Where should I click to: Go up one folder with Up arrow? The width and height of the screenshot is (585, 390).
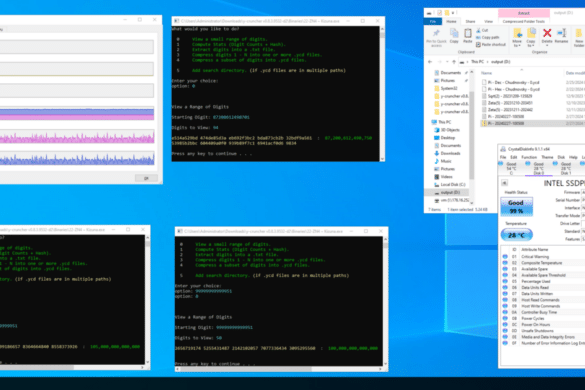pos(454,62)
